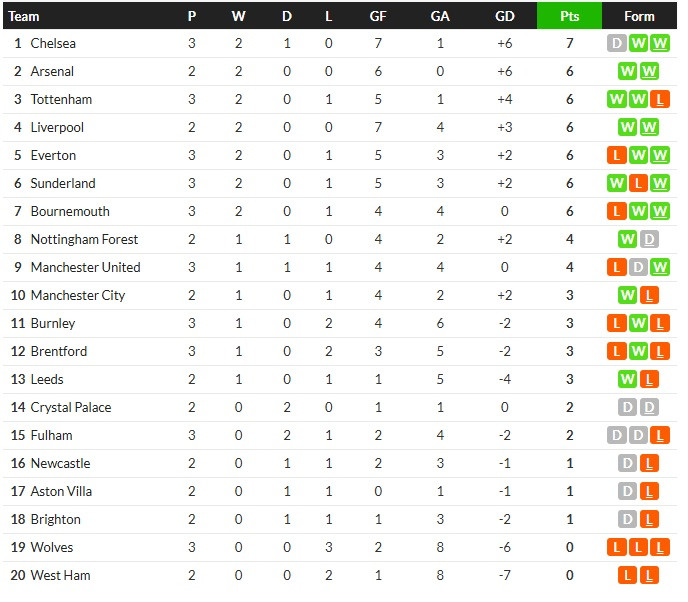Click Fulham's loss (L) form badge
The width and height of the screenshot is (688, 602).
(x=660, y=435)
